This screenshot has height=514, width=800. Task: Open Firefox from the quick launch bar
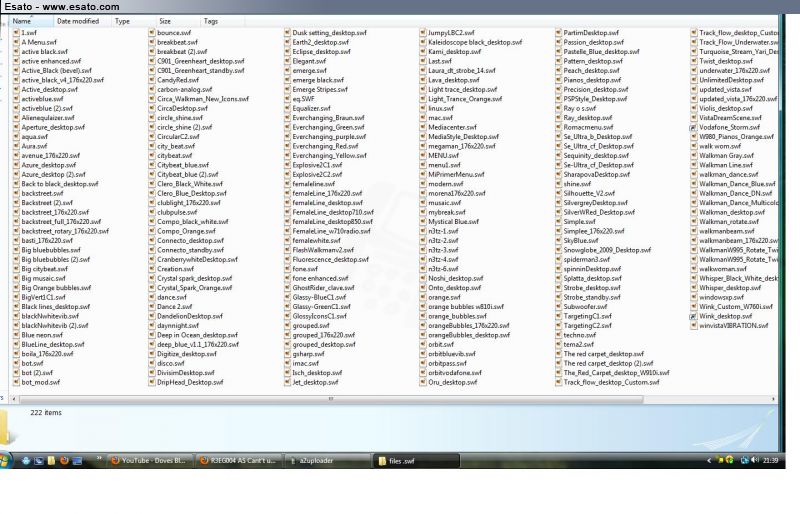[x=65, y=460]
